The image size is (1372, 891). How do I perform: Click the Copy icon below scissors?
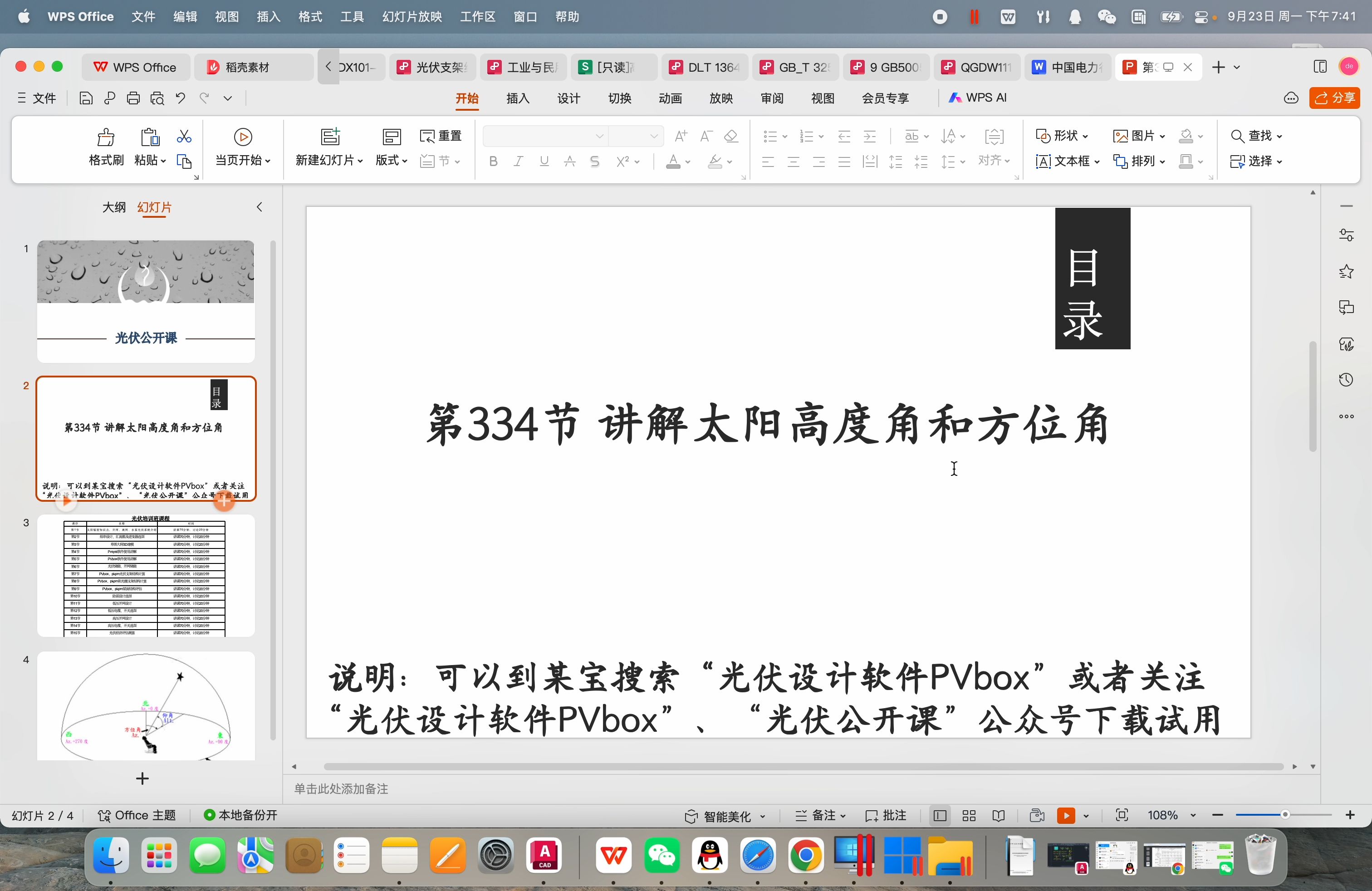point(184,162)
